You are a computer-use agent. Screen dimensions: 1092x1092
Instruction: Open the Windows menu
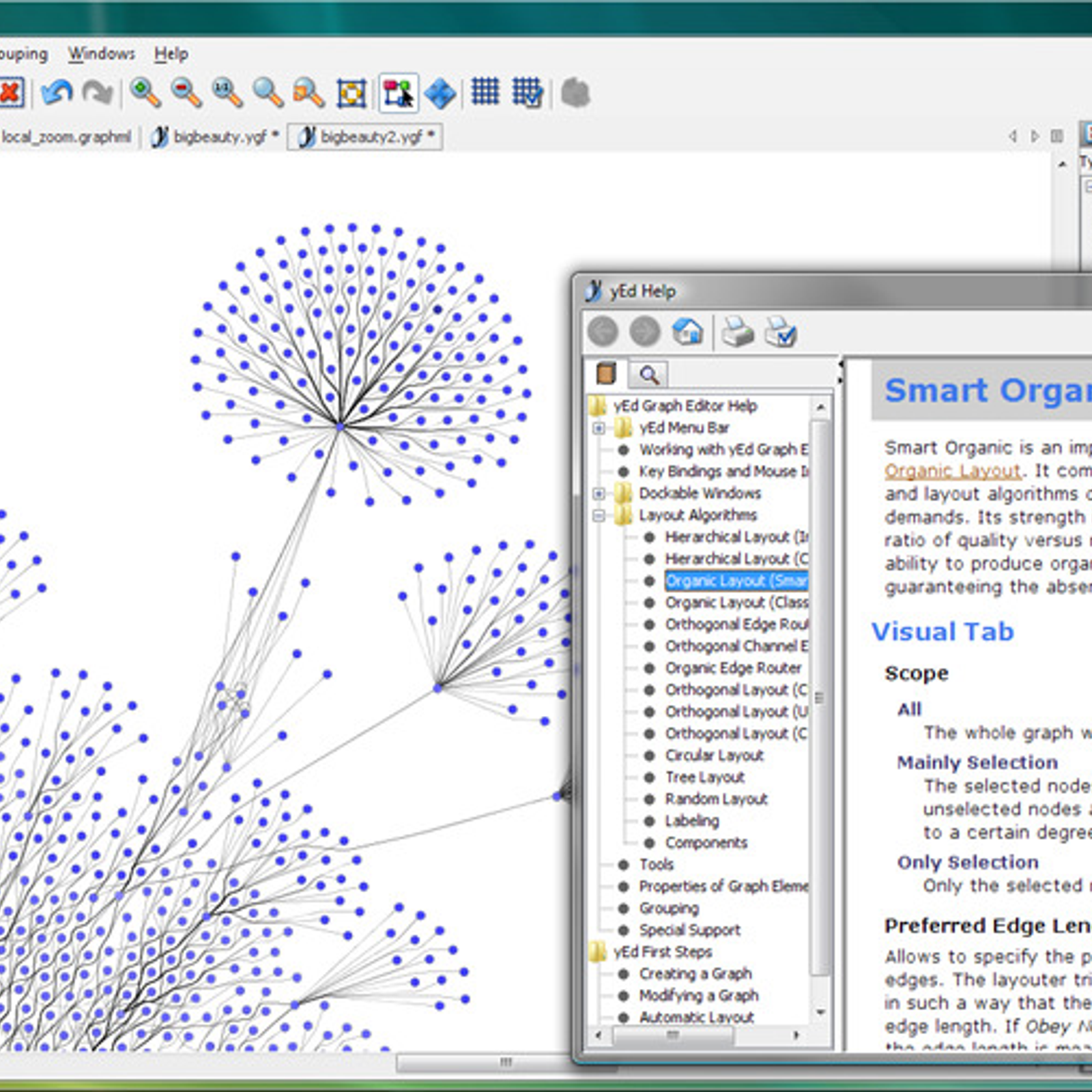pos(102,53)
